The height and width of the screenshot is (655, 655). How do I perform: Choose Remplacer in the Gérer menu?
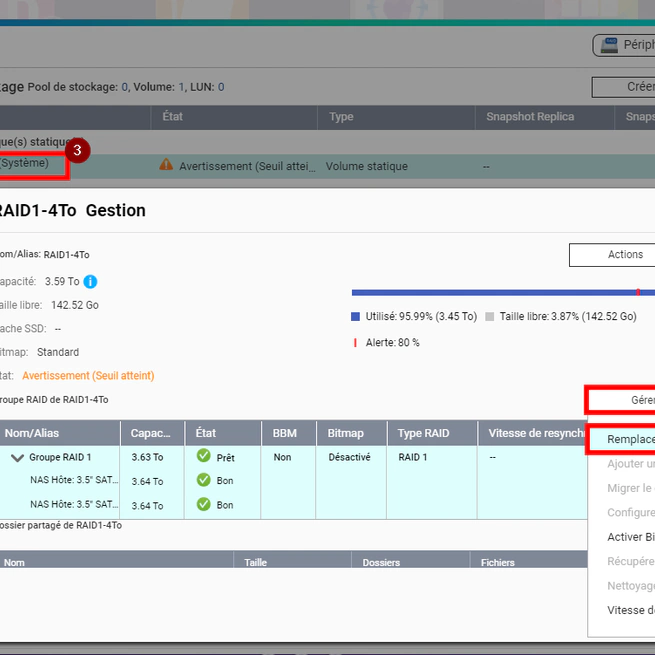coord(622,439)
